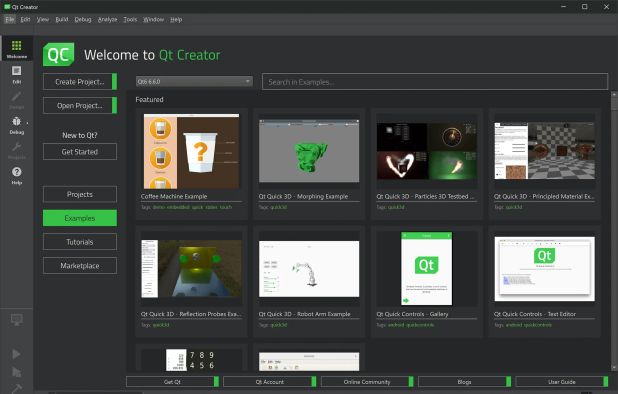Click tags line under Gallery example

point(405,325)
